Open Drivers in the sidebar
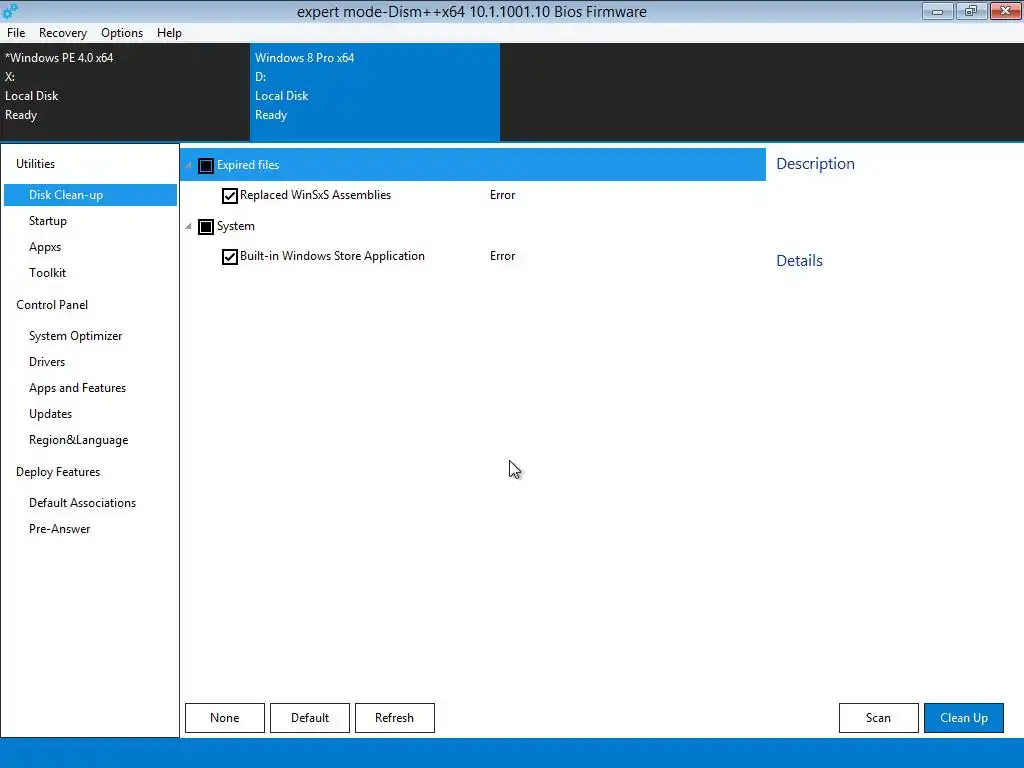The height and width of the screenshot is (768, 1024). (47, 362)
